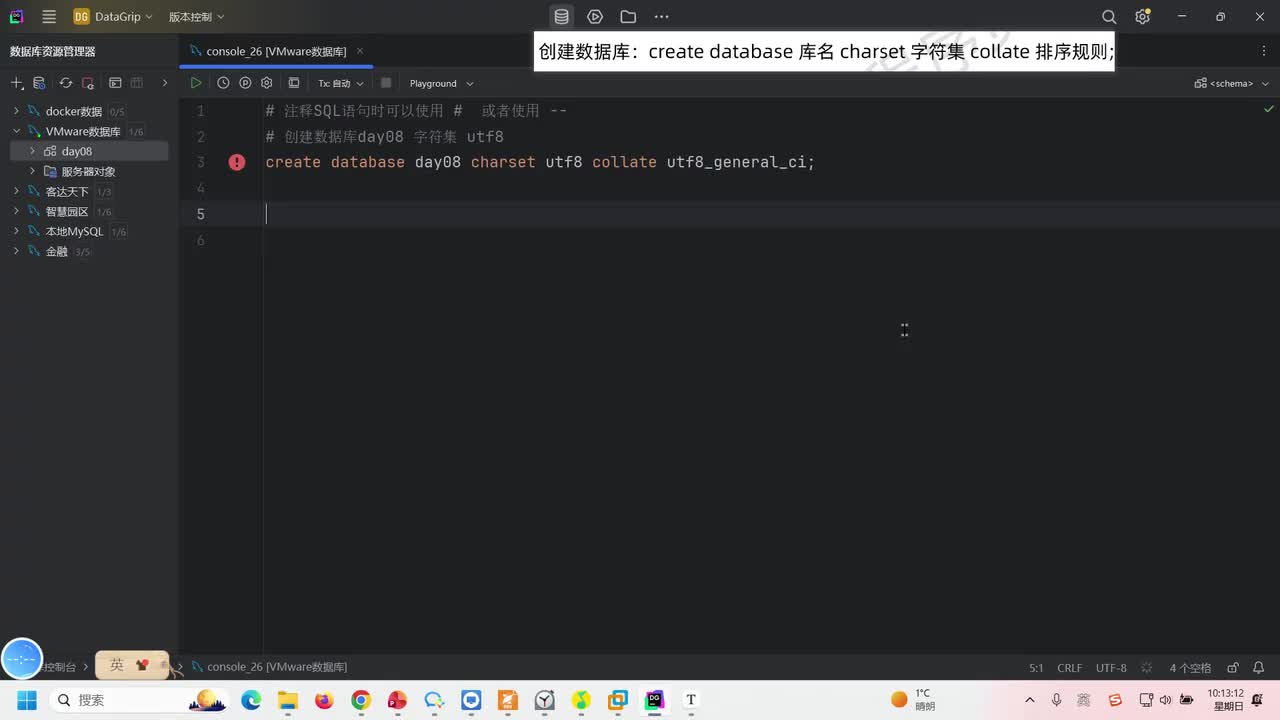Open IDE settings gear icon

click(x=1143, y=17)
